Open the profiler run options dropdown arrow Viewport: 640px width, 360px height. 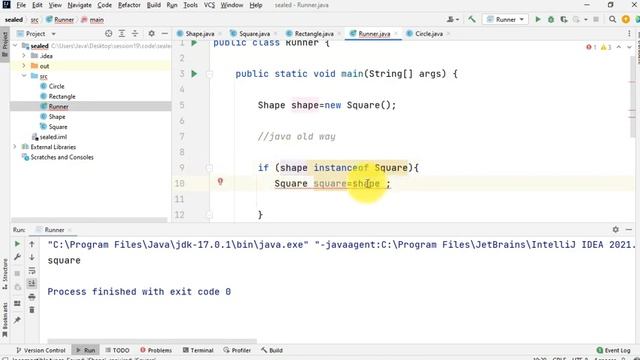coord(586,20)
